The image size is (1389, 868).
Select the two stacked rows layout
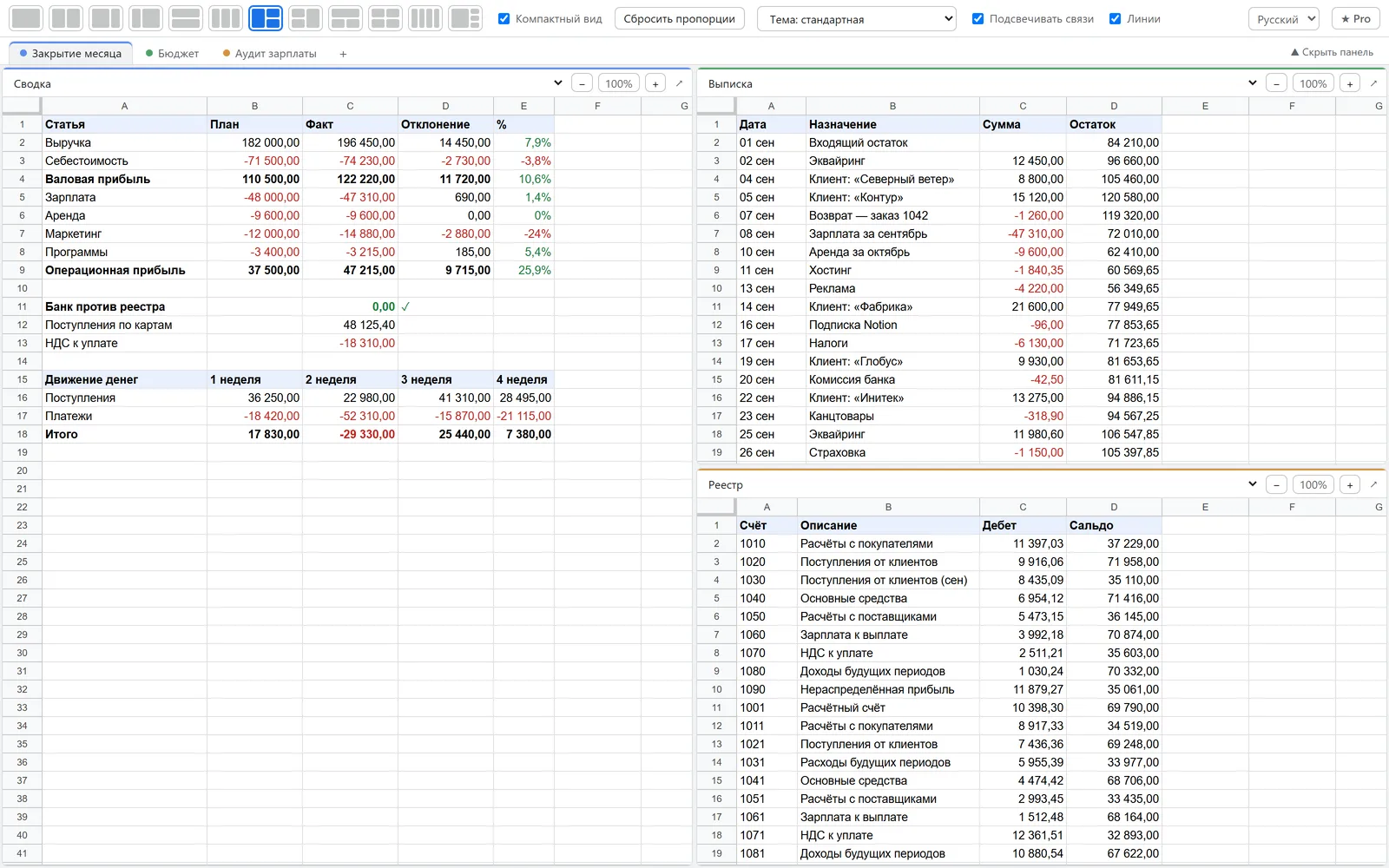[x=186, y=18]
